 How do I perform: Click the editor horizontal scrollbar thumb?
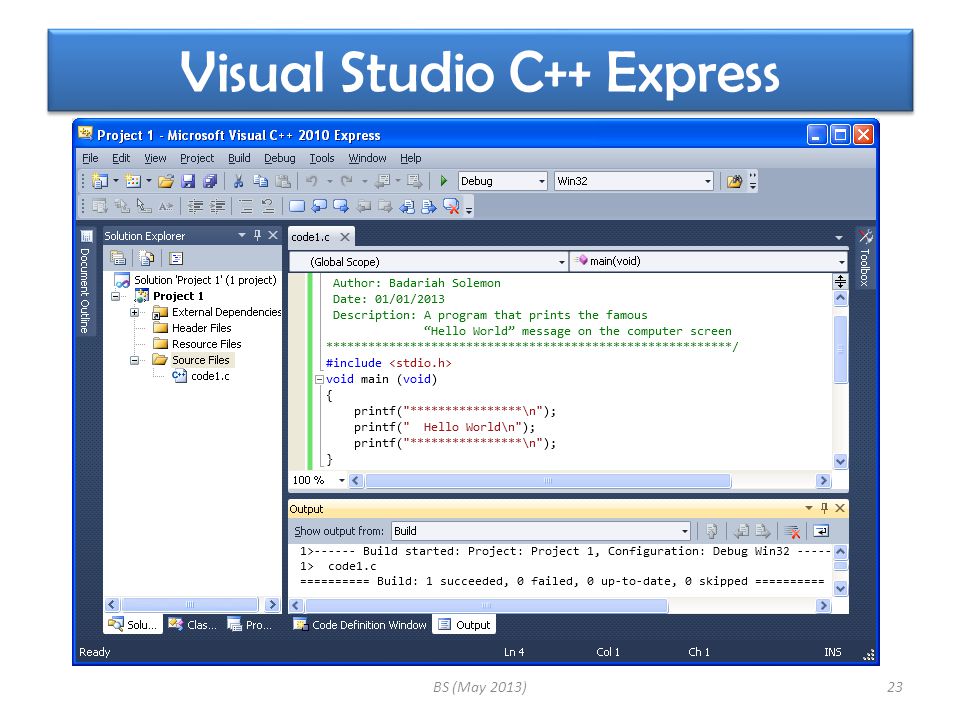coord(548,481)
